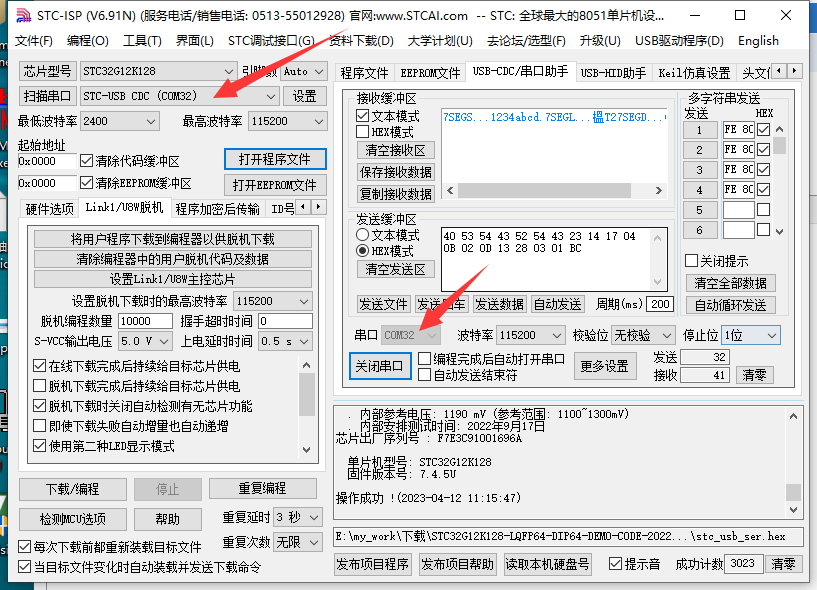Image resolution: width=817 pixels, height=590 pixels.
Task: Toggle 提示音 checkbox
Action: click(x=615, y=563)
